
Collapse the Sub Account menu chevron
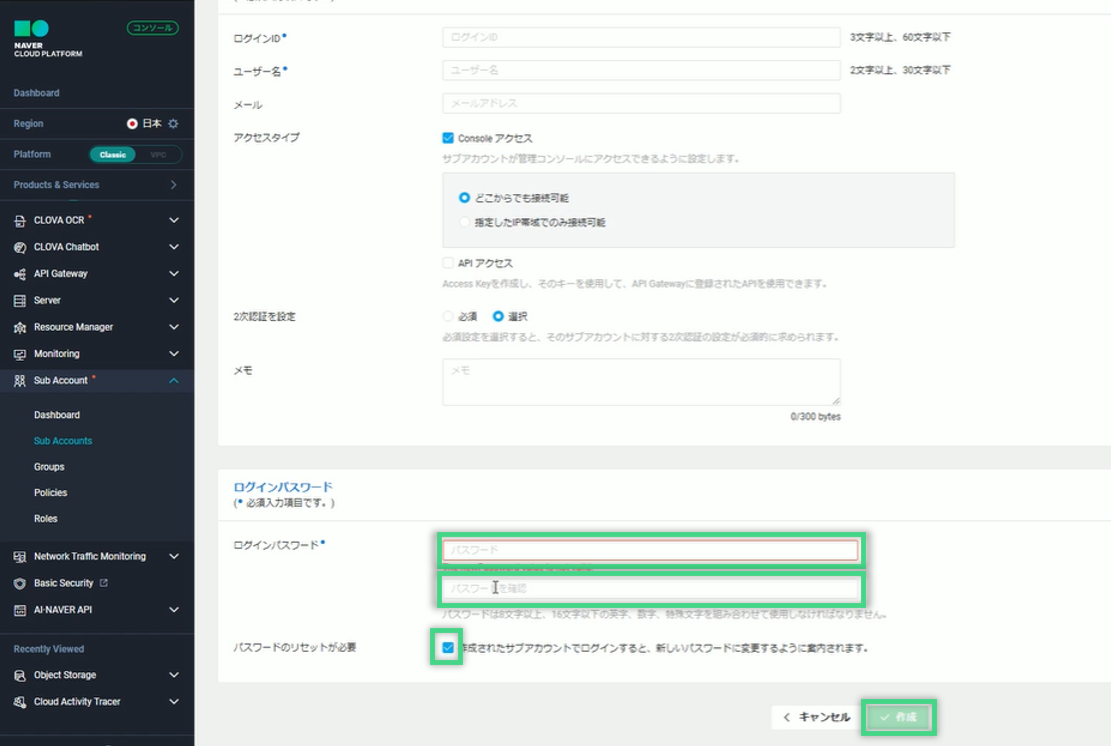(x=174, y=380)
